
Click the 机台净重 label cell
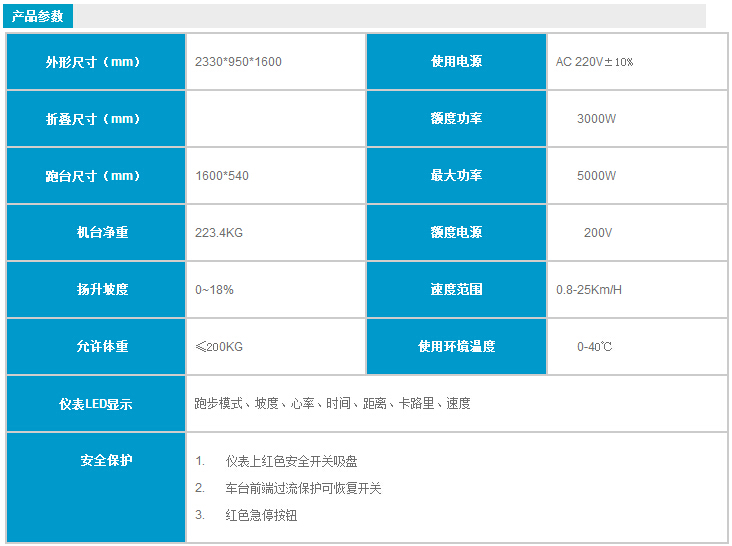(x=95, y=233)
